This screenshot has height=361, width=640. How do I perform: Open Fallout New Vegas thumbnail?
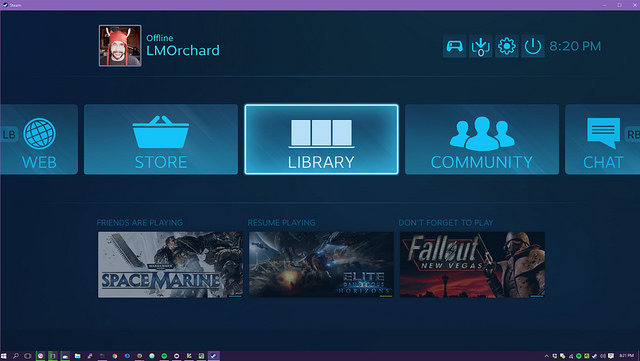tap(472, 265)
